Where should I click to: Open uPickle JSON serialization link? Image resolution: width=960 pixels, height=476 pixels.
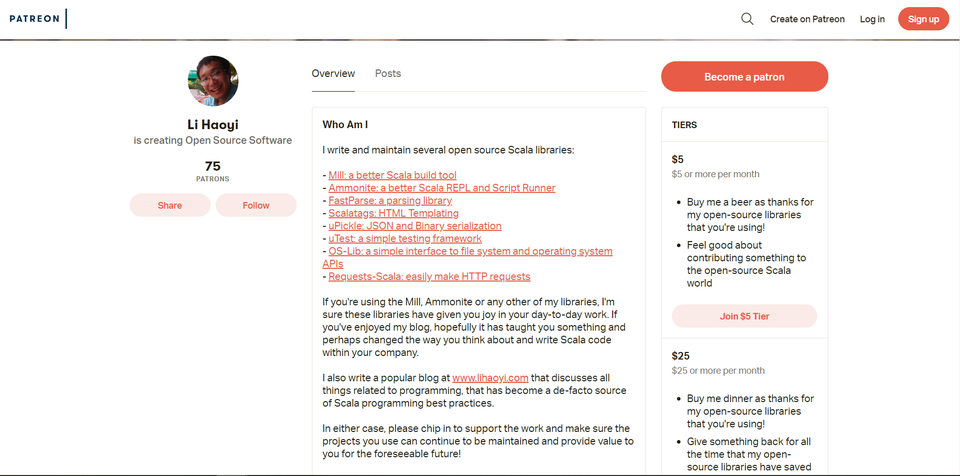(414, 226)
